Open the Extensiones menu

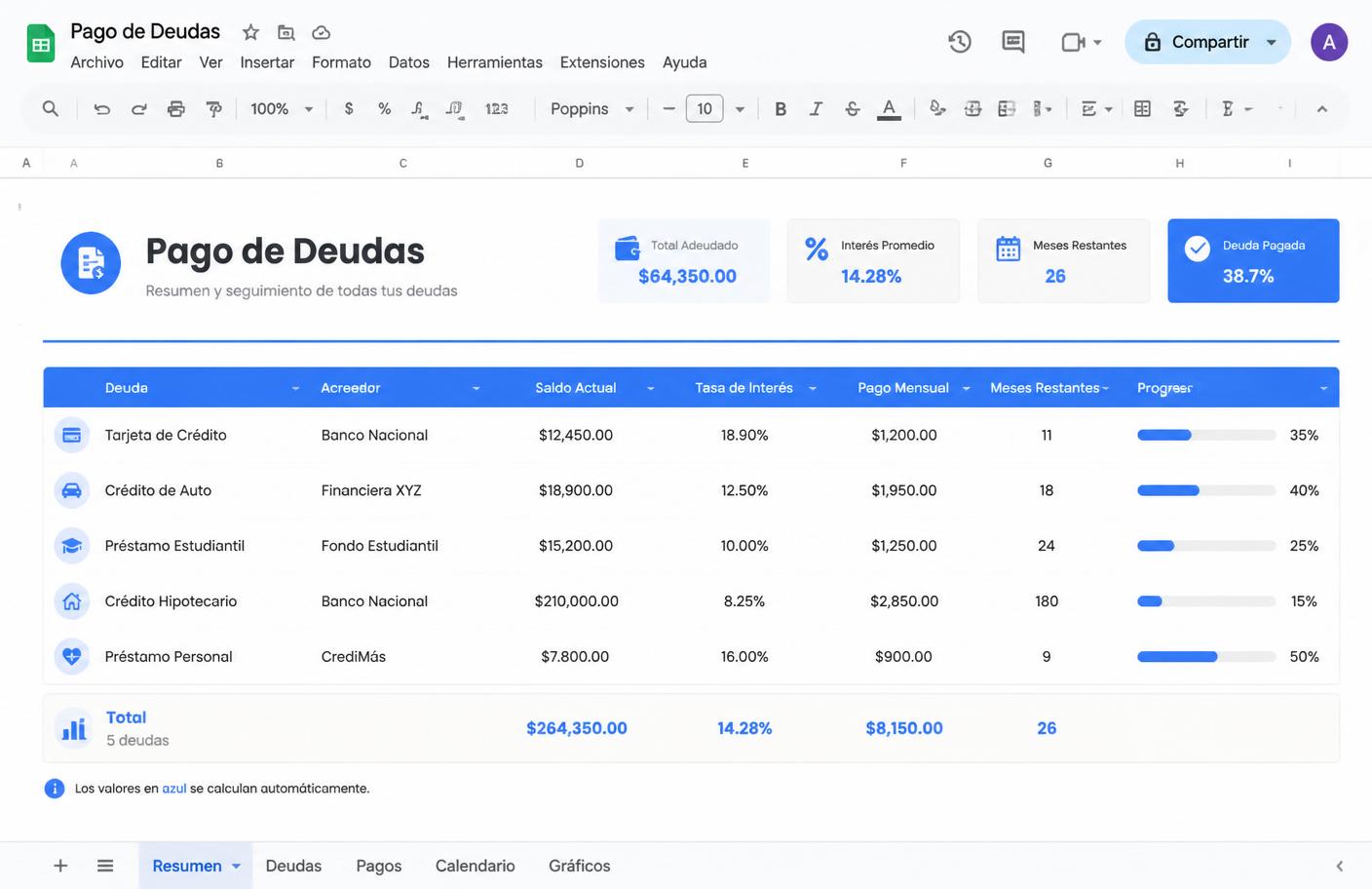click(602, 62)
